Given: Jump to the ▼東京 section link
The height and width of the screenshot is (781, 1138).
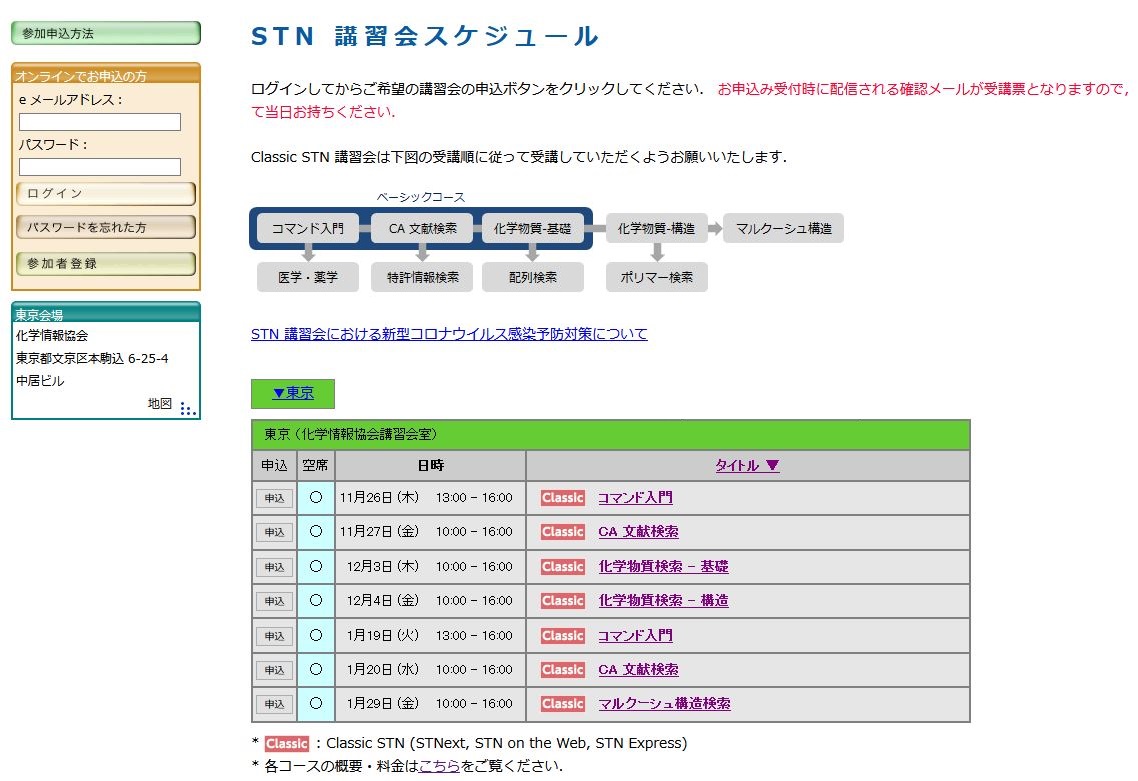Looking at the screenshot, I should [293, 393].
